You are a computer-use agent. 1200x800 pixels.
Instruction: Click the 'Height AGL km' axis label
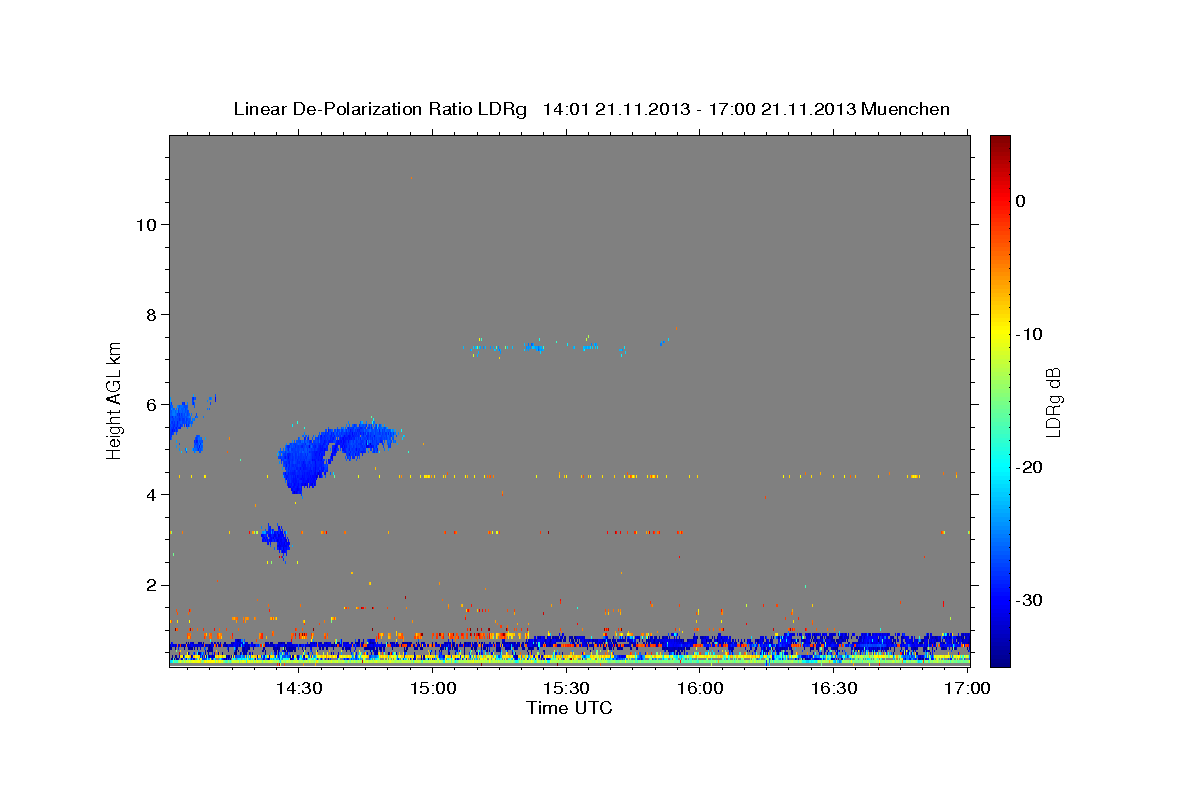(114, 399)
